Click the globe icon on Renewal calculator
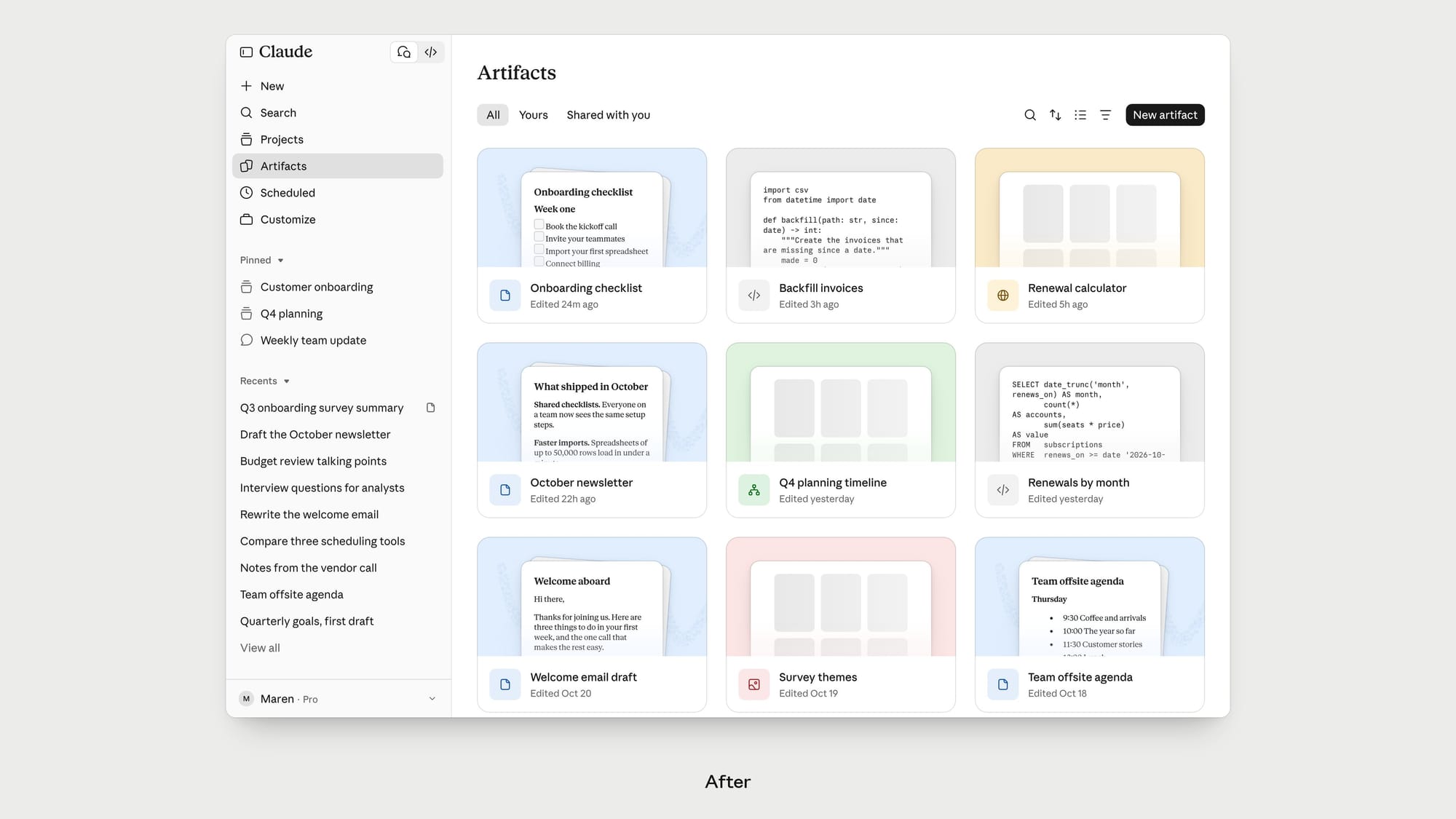This screenshot has height=819, width=1456. click(x=1003, y=296)
